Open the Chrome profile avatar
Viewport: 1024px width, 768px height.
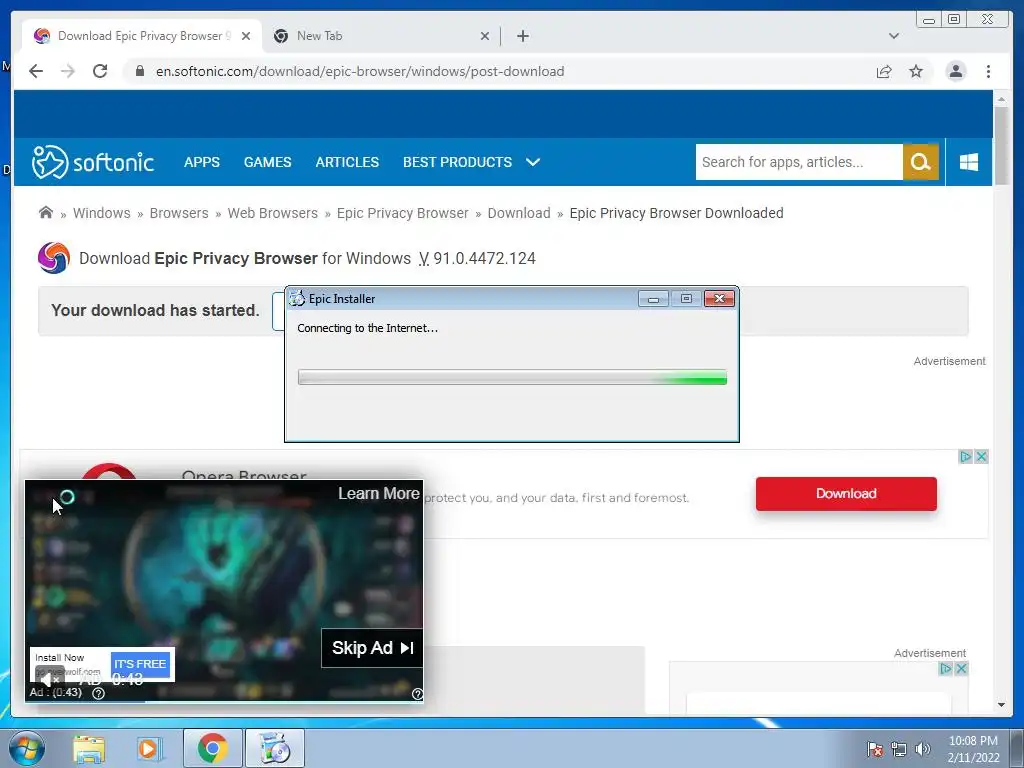click(x=955, y=71)
